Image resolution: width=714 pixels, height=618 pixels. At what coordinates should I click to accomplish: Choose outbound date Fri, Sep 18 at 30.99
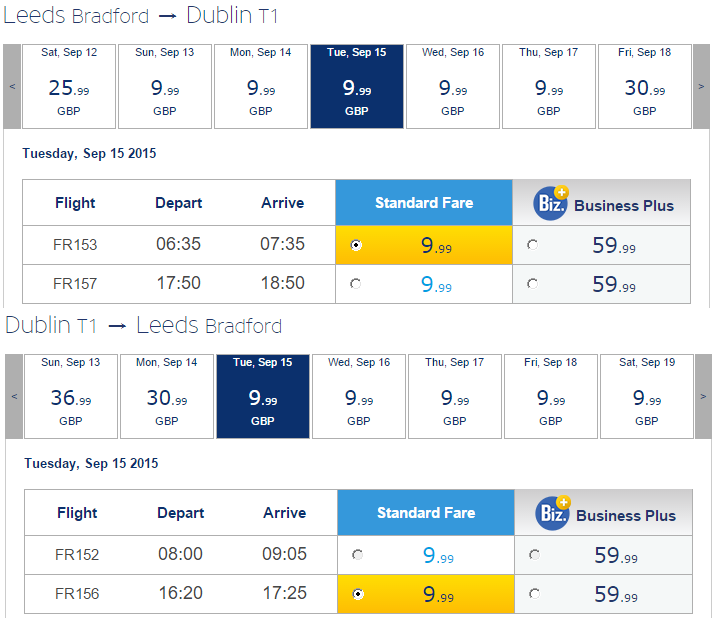pyautogui.click(x=644, y=87)
